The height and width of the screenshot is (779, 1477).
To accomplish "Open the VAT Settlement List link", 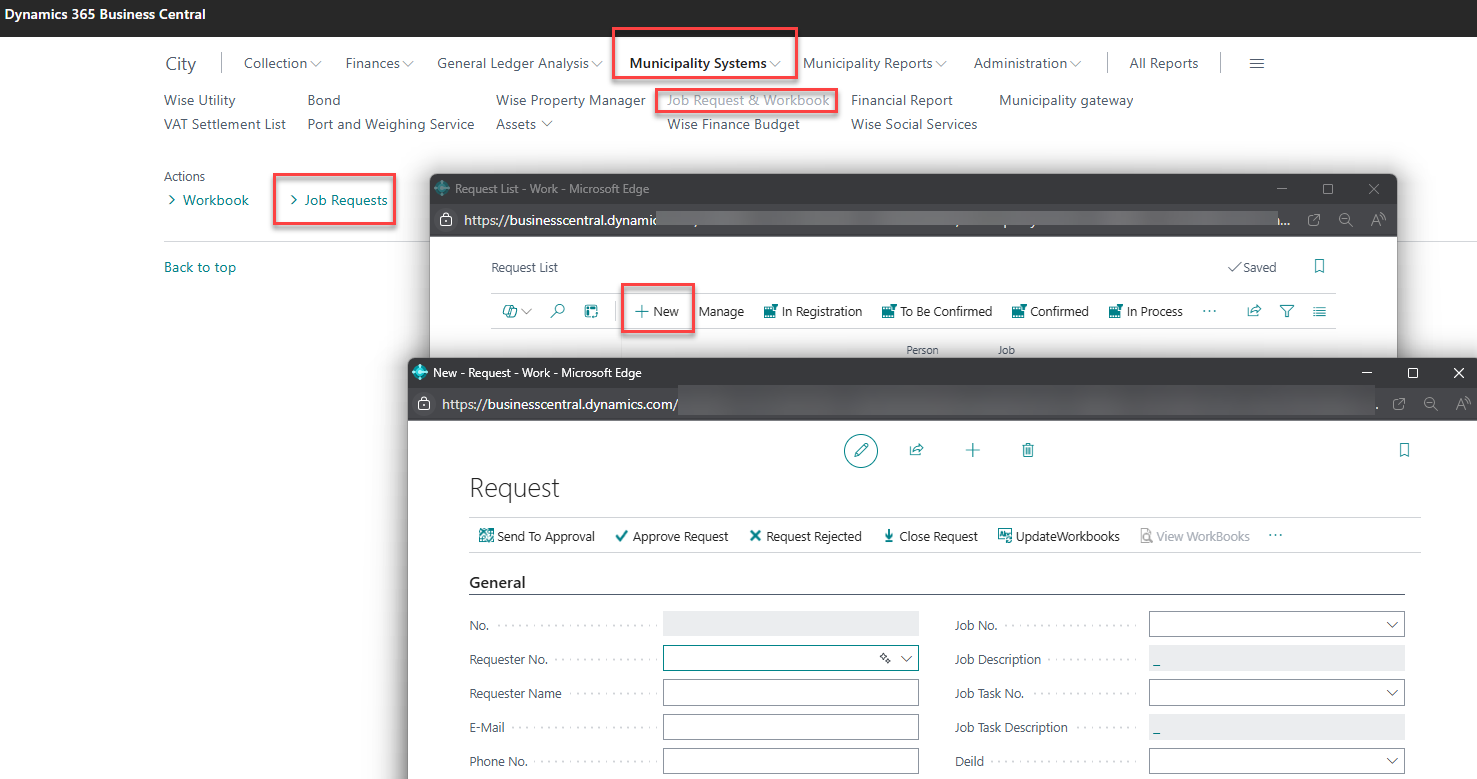I will pos(225,124).
